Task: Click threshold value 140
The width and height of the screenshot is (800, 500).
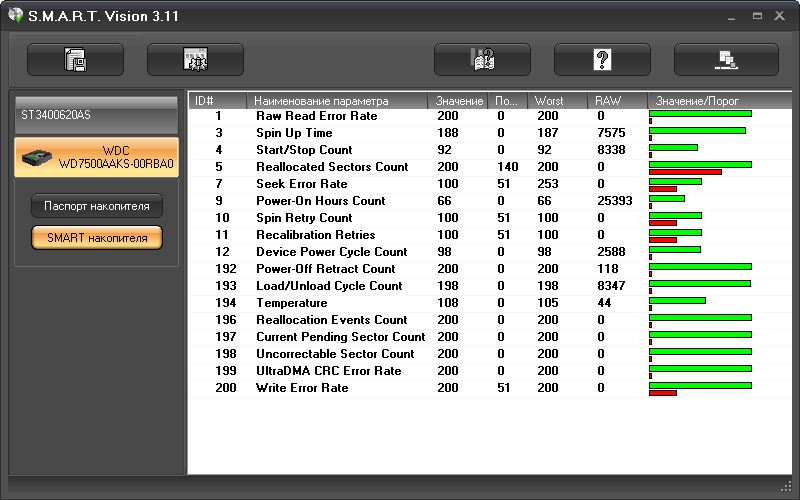Action: [508, 167]
